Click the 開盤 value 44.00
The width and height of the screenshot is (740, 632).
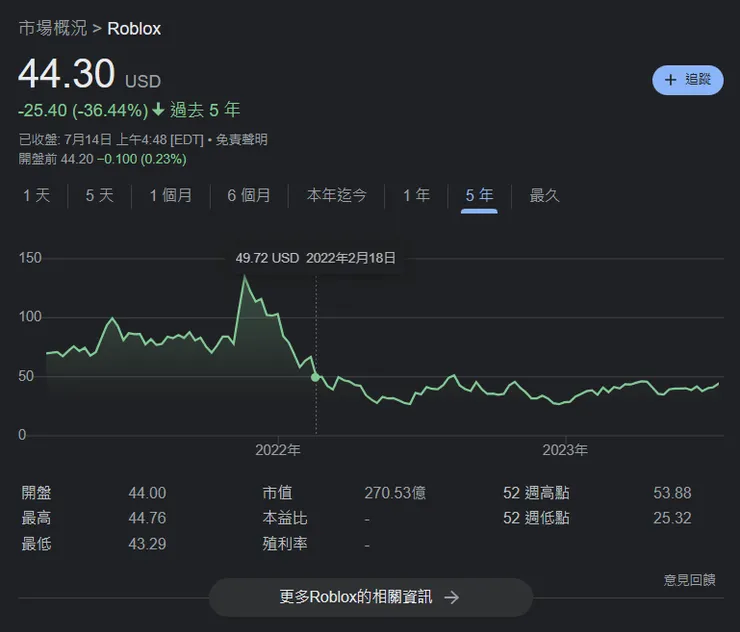[x=147, y=493]
